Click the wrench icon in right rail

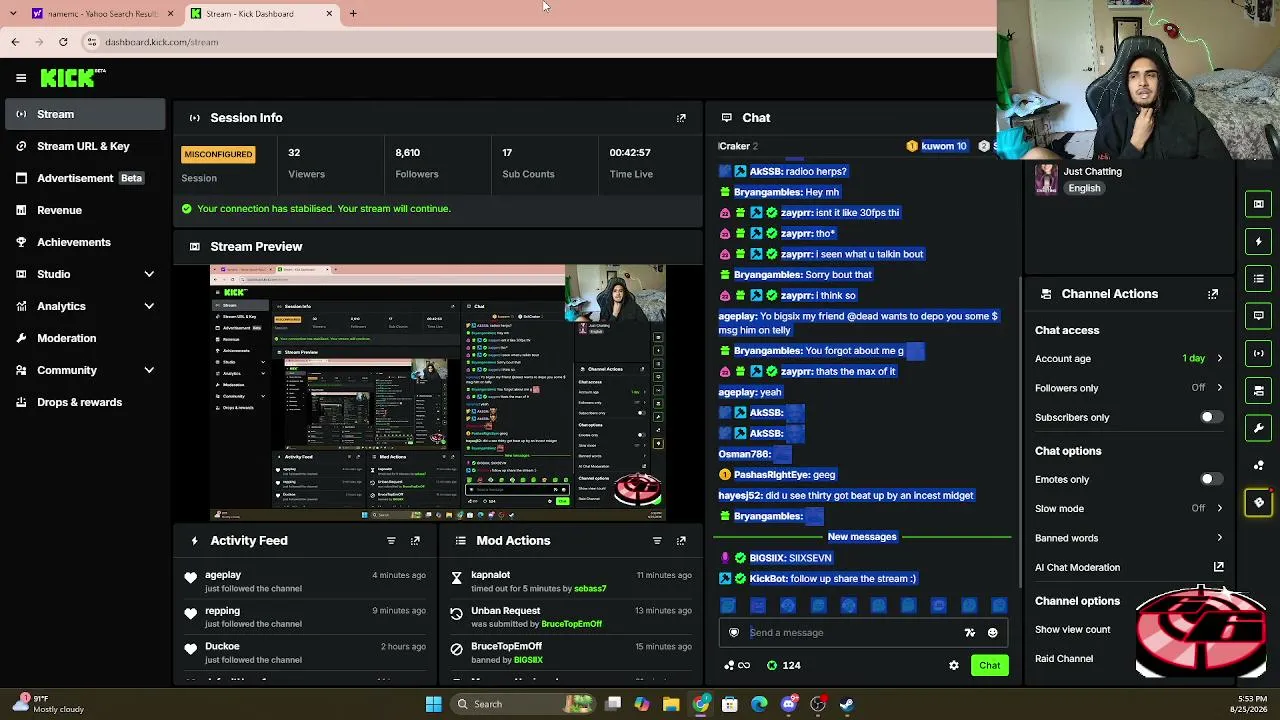[x=1259, y=428]
